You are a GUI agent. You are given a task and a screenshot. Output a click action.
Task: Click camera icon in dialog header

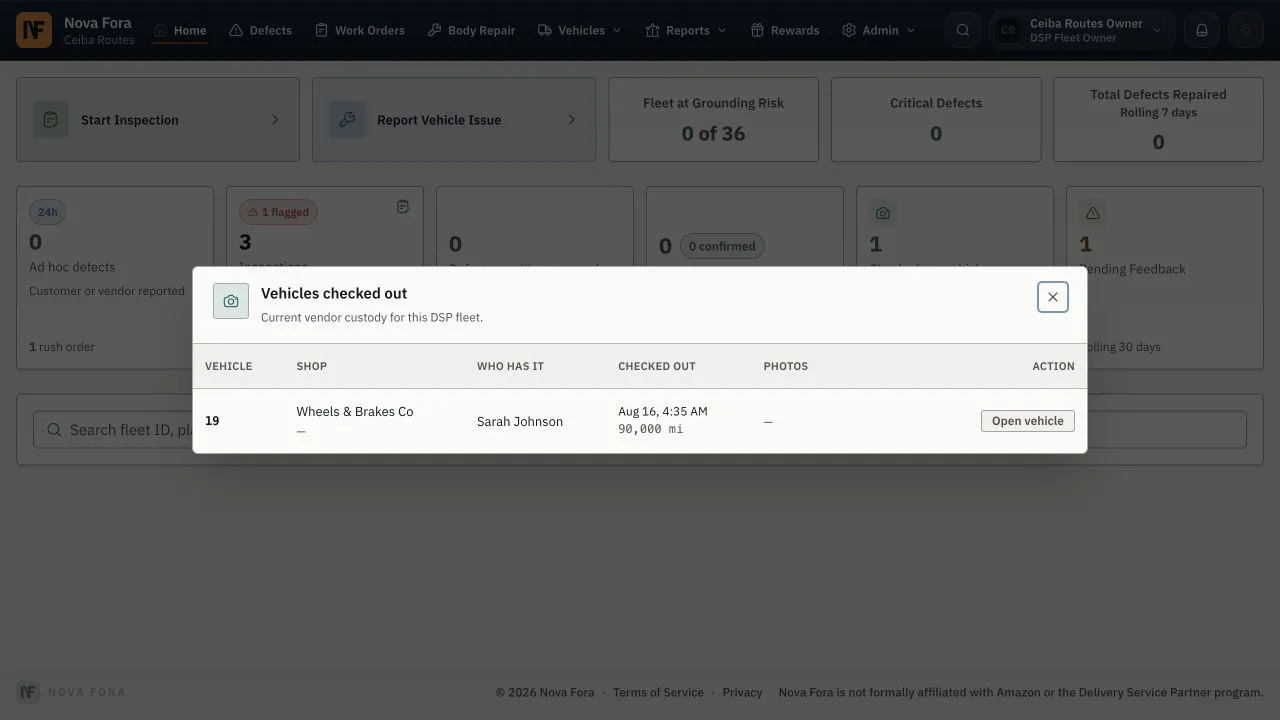(231, 301)
